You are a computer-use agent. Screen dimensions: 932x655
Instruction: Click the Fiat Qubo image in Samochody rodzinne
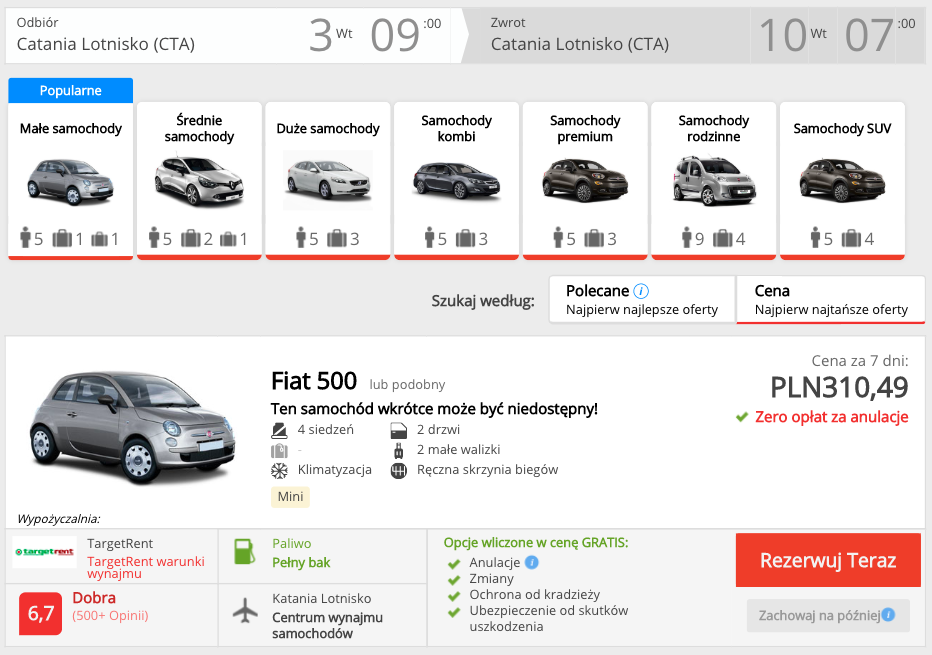coord(714,181)
